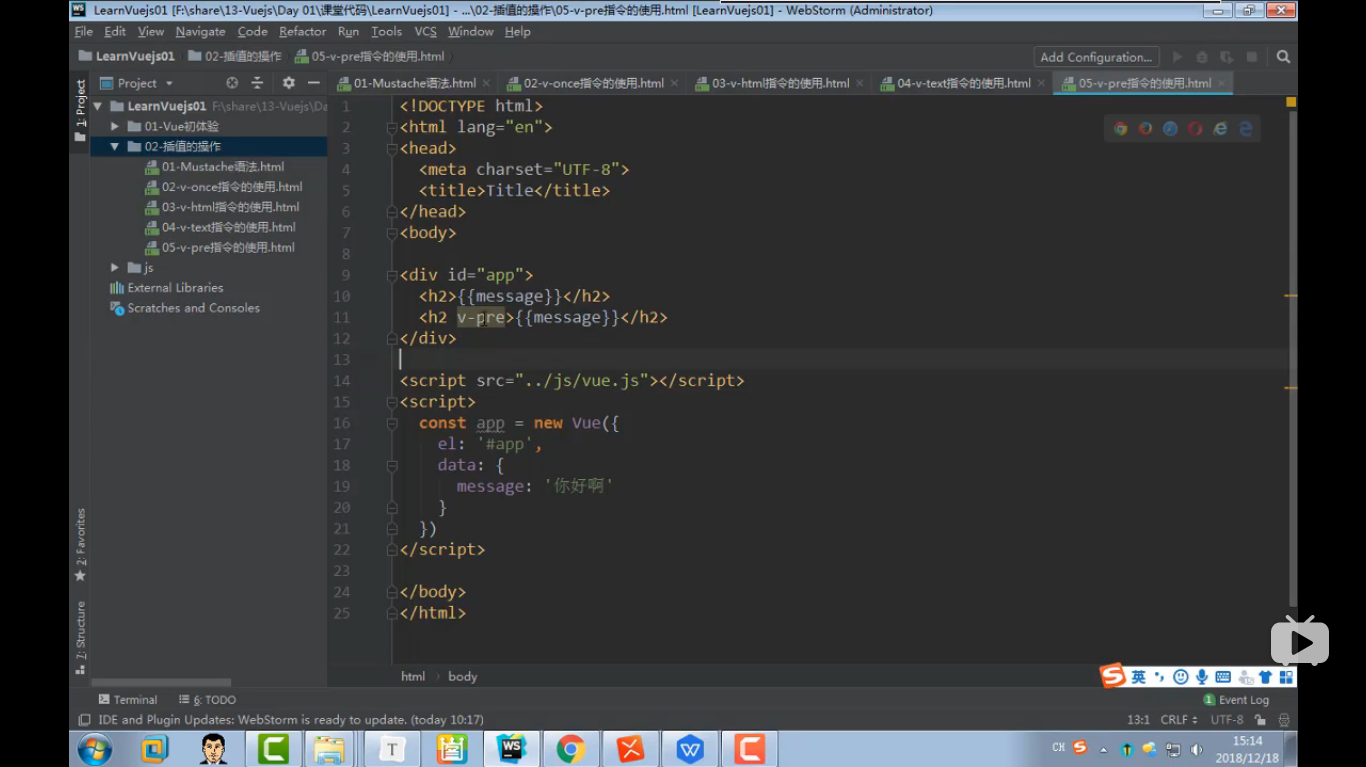Collapse the LearnVuejs01 root folder
The height and width of the screenshot is (767, 1366).
pos(97,106)
